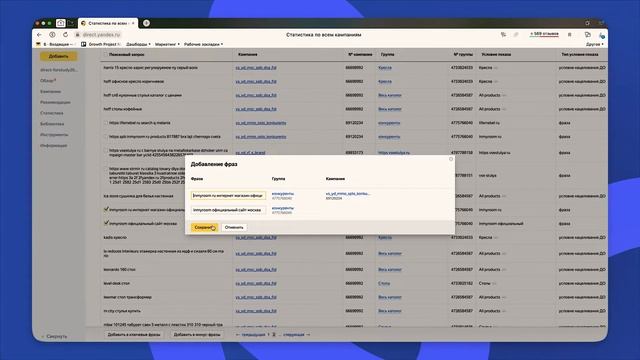Open the campaign link in the 'level desk стол' row
The height and width of the screenshot is (360, 640).
[256, 283]
